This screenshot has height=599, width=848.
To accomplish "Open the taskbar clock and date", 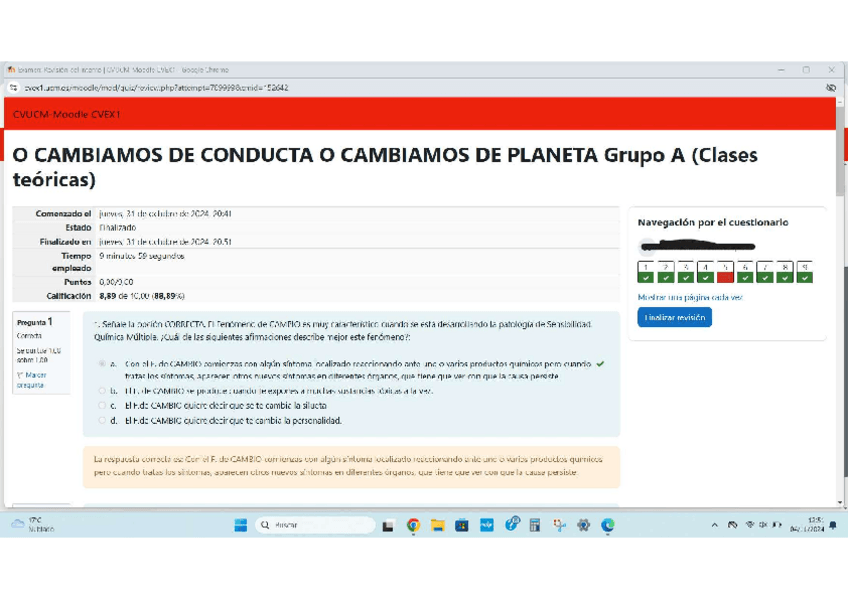I will click(x=807, y=525).
